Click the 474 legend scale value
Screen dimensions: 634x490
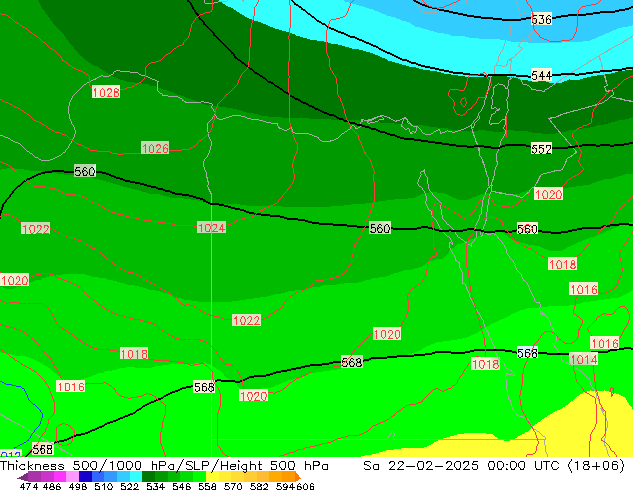click(29, 486)
